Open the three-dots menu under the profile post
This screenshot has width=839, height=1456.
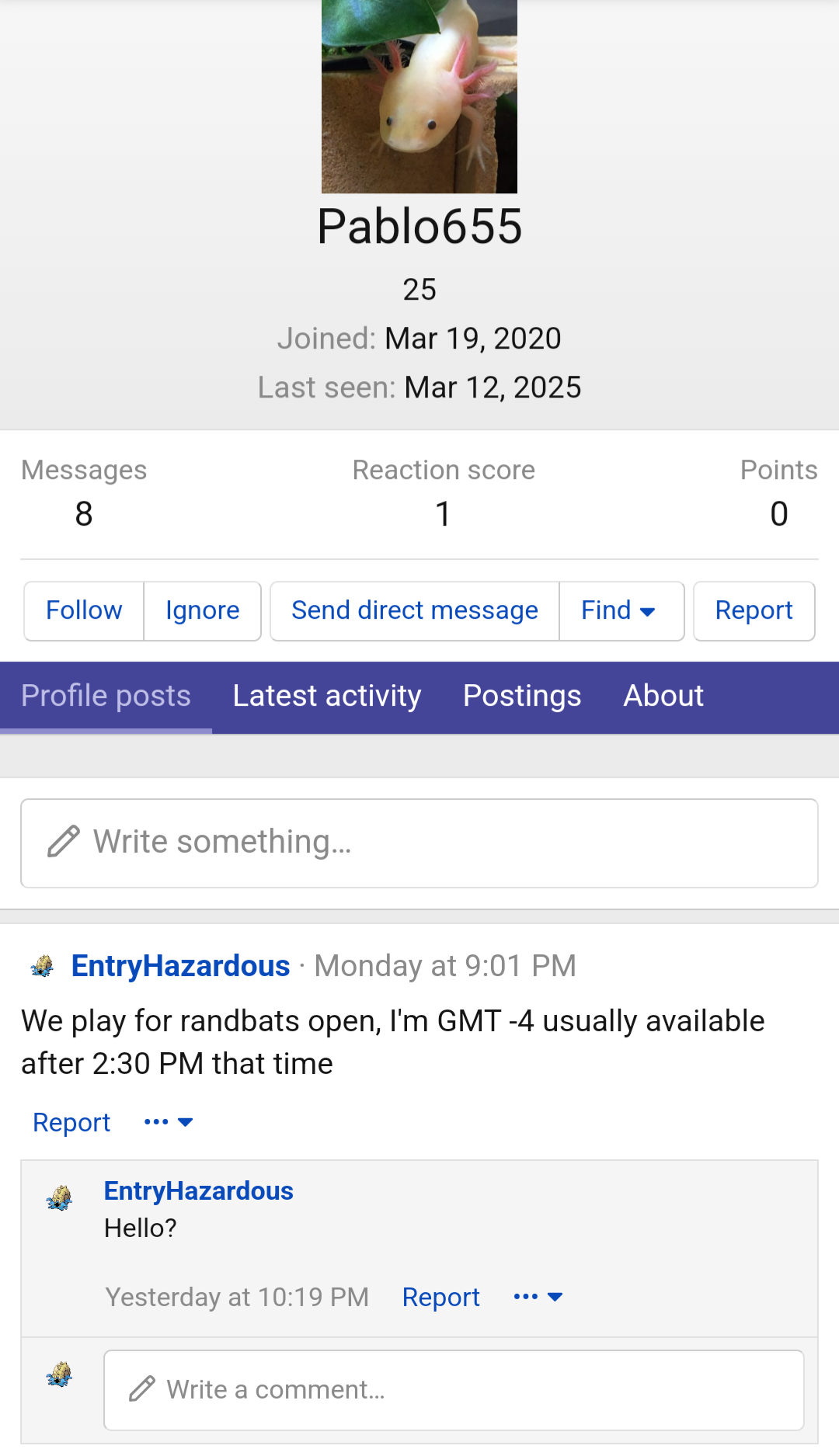tap(169, 1122)
